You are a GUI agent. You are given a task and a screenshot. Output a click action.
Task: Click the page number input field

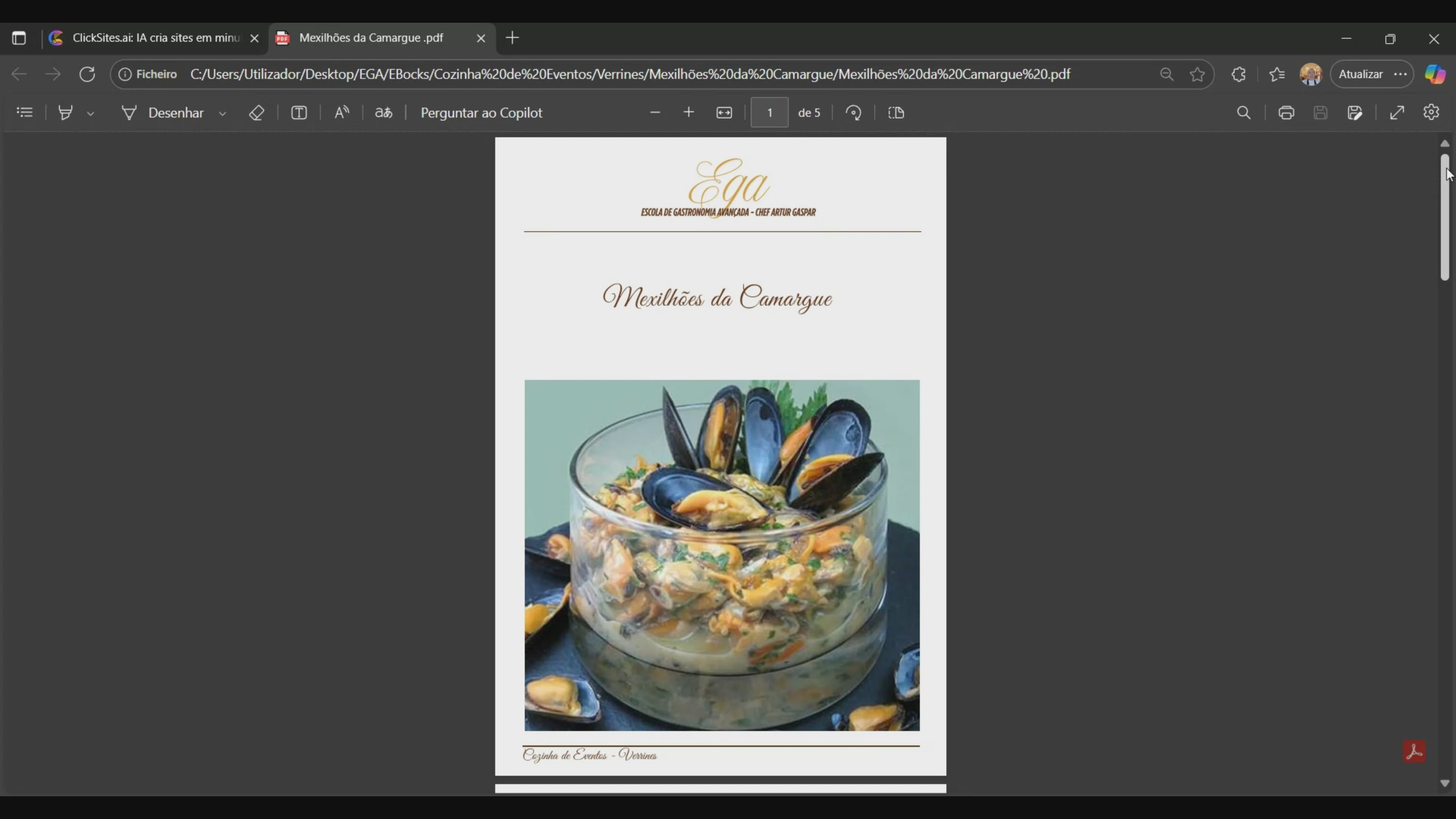click(x=769, y=113)
